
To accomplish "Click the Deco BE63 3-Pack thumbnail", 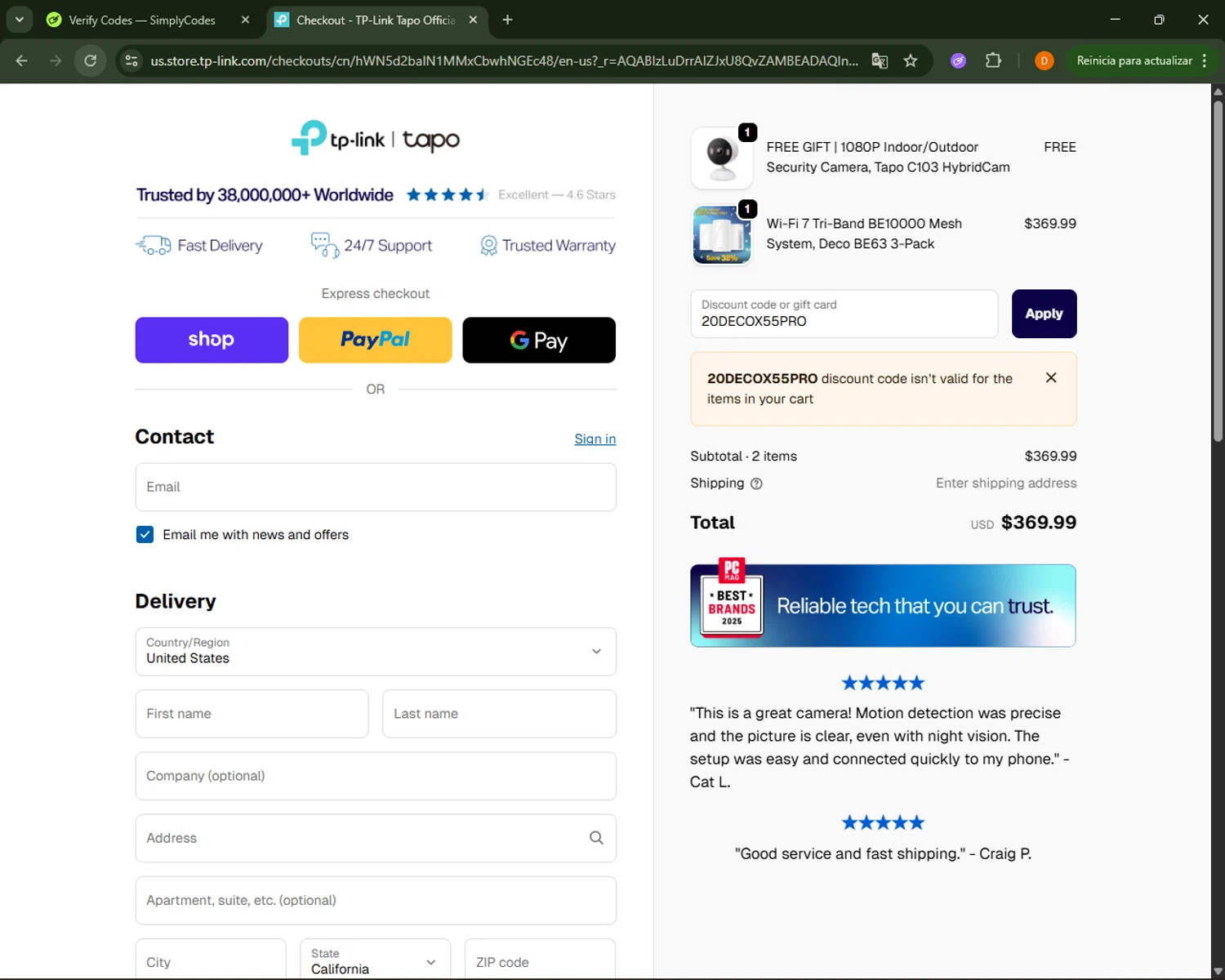I will pos(721,234).
